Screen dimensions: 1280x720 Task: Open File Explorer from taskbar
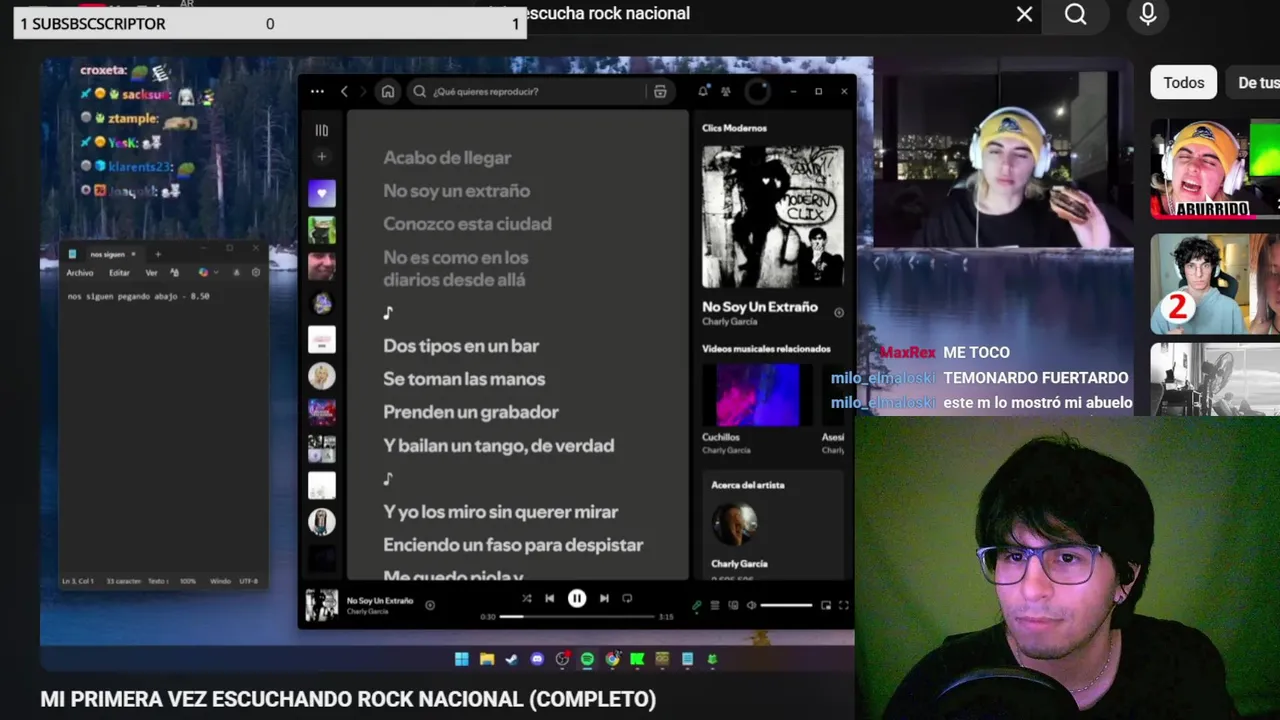[x=487, y=659]
